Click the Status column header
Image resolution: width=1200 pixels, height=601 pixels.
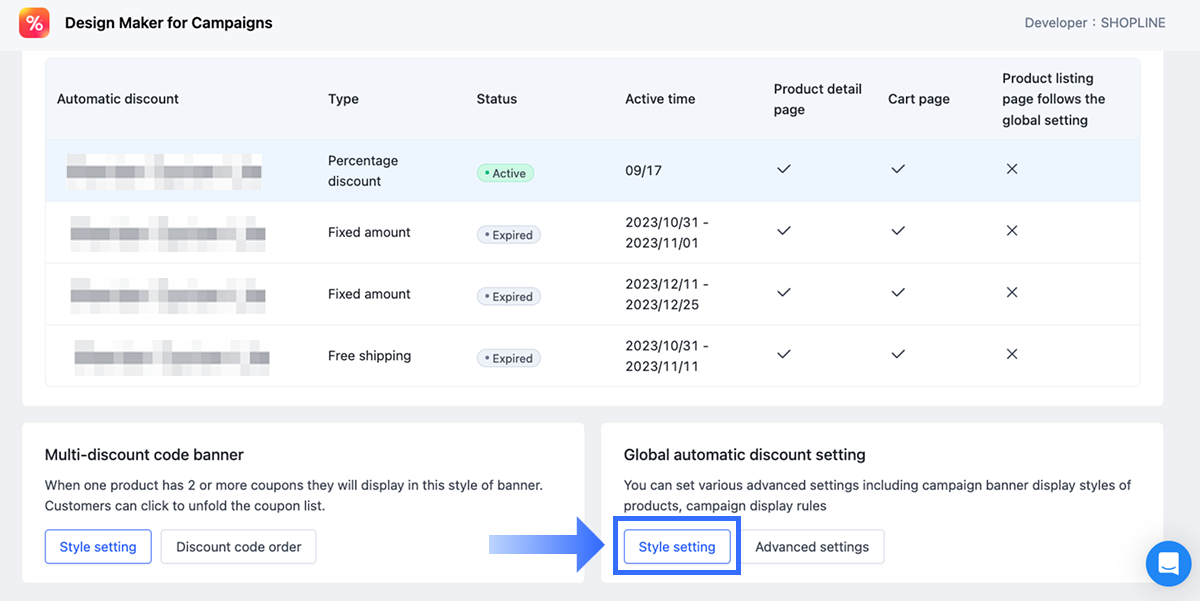click(x=497, y=99)
